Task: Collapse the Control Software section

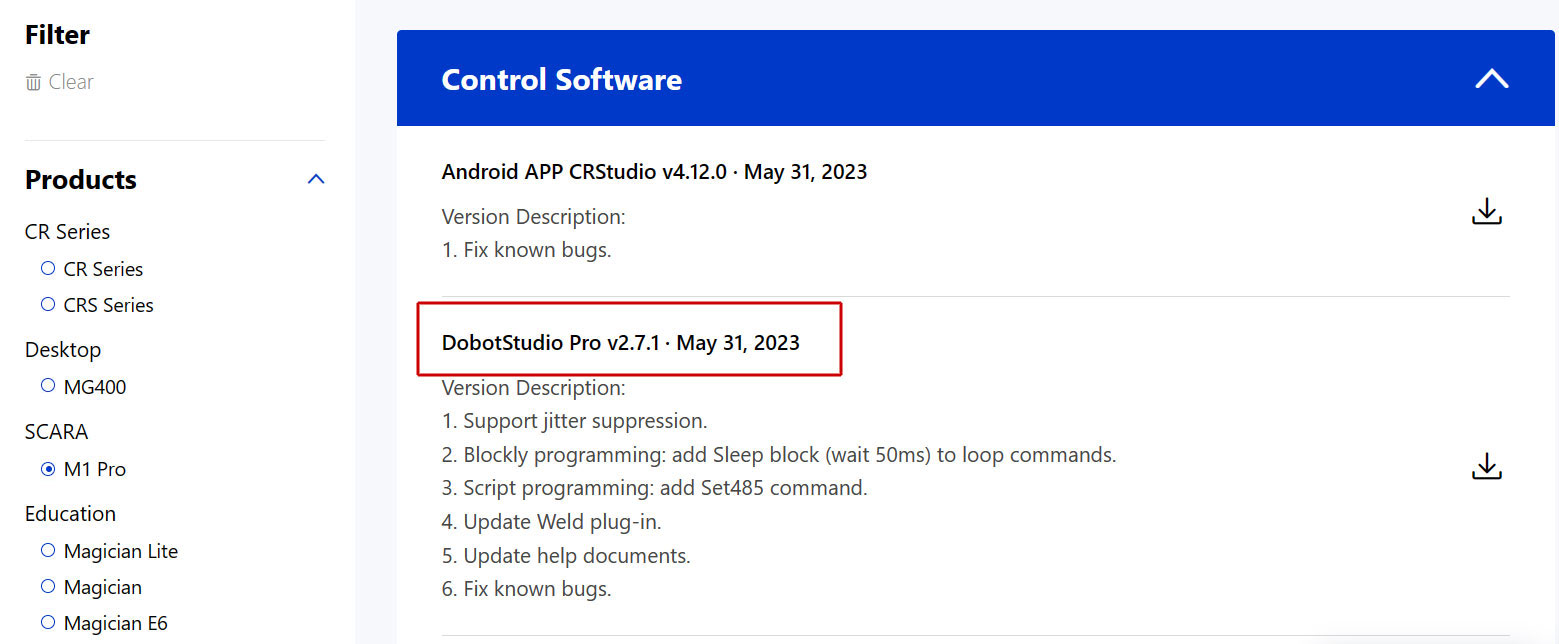Action: pyautogui.click(x=1491, y=79)
